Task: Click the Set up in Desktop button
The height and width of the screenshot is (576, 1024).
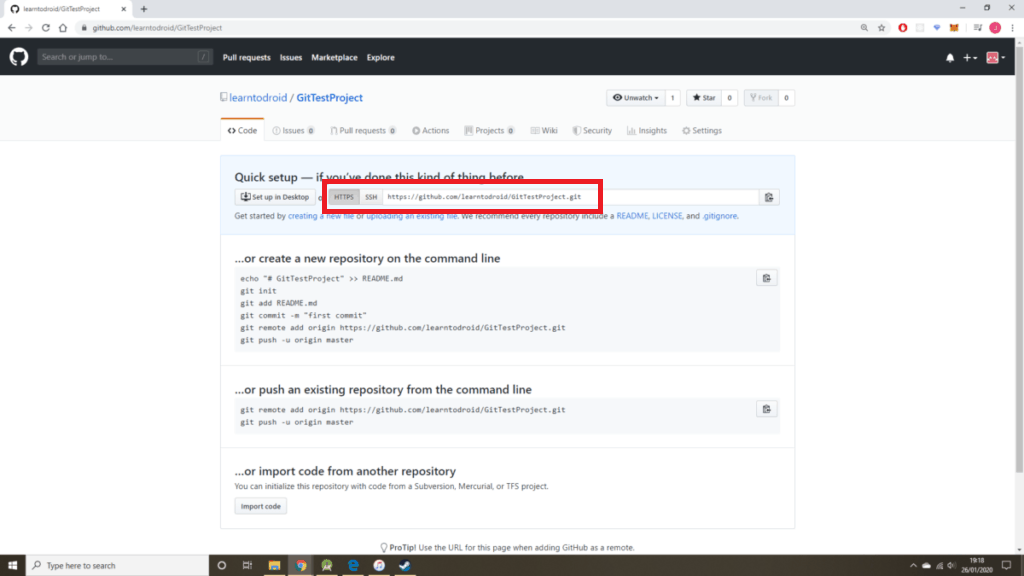Action: (x=275, y=197)
